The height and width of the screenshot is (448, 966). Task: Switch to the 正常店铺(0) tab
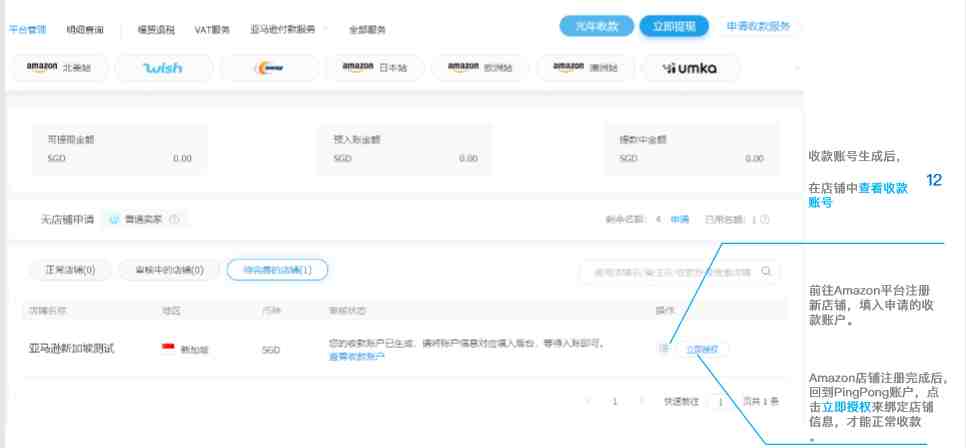[x=70, y=270]
